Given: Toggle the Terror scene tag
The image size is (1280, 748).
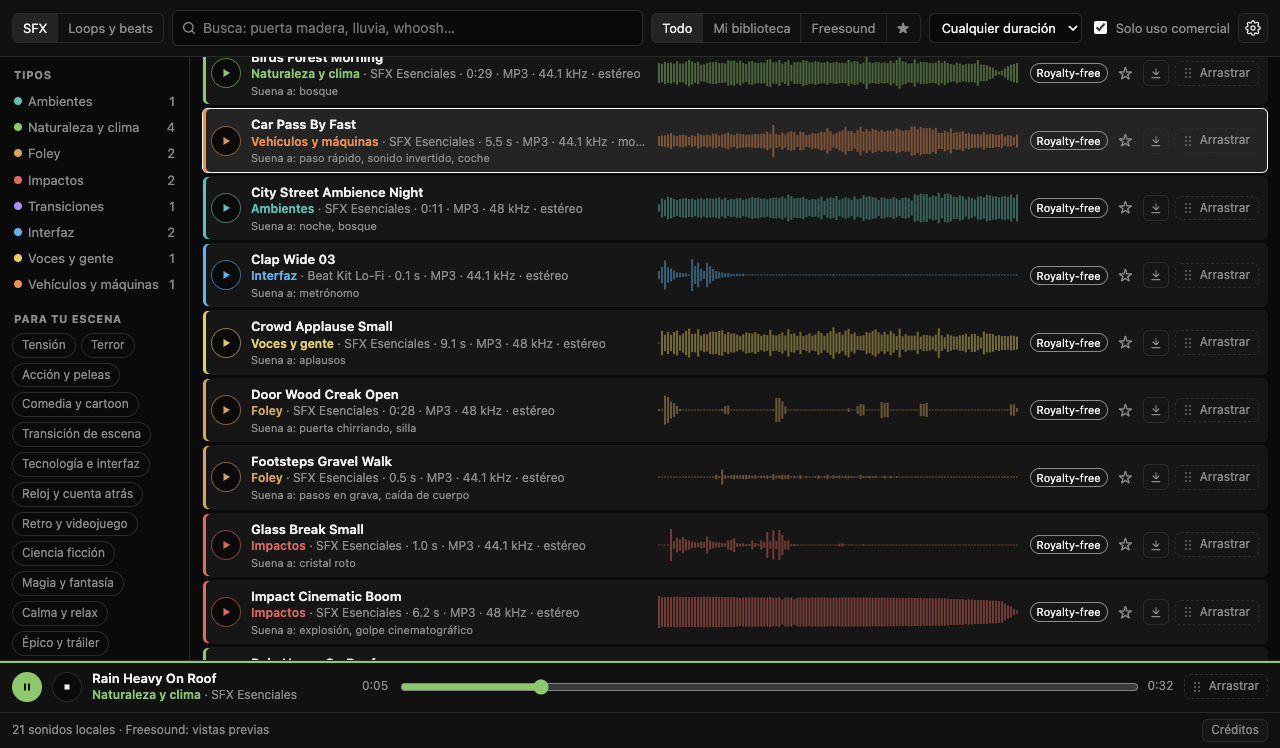Looking at the screenshot, I should pos(108,345).
